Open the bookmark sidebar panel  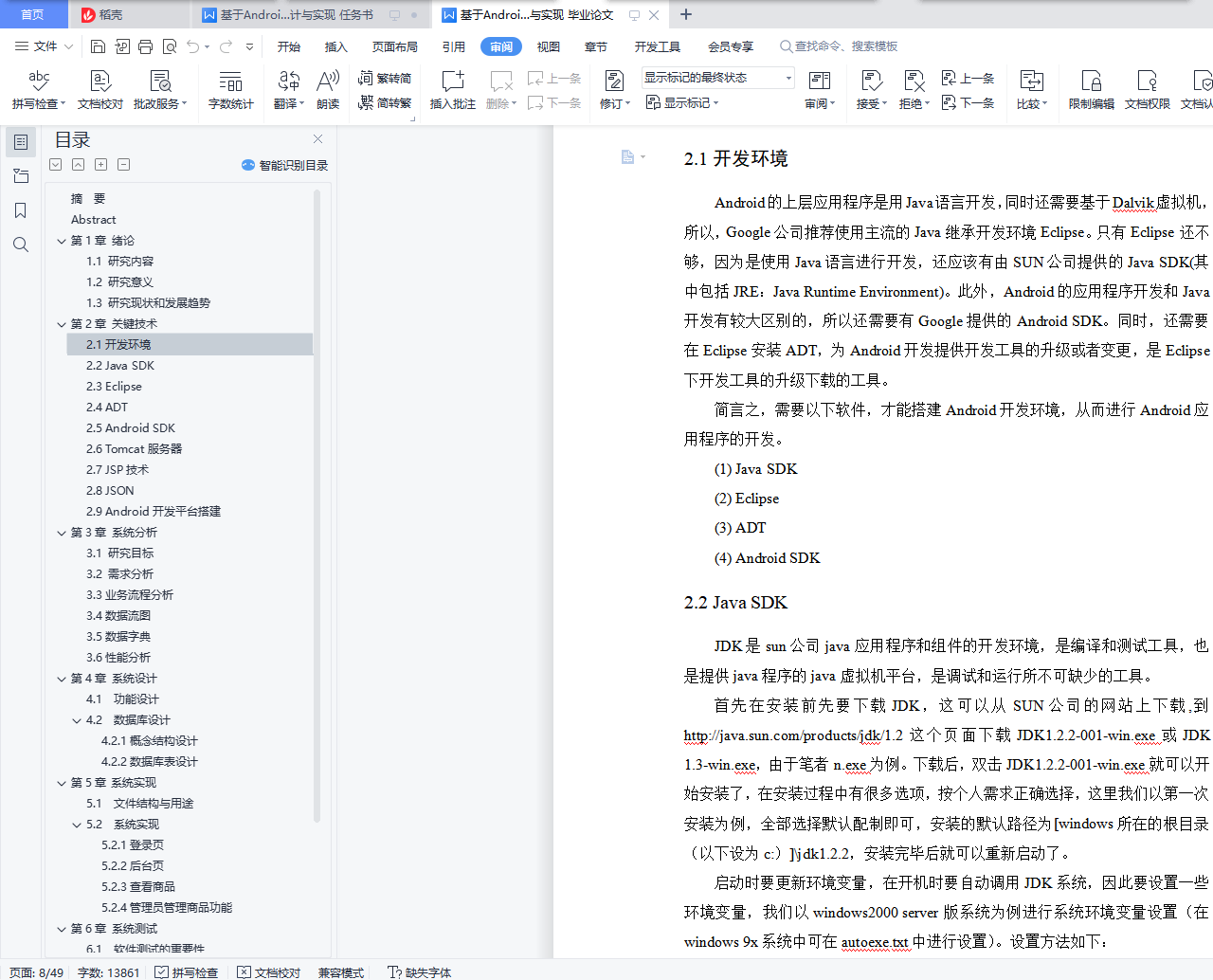point(21,210)
